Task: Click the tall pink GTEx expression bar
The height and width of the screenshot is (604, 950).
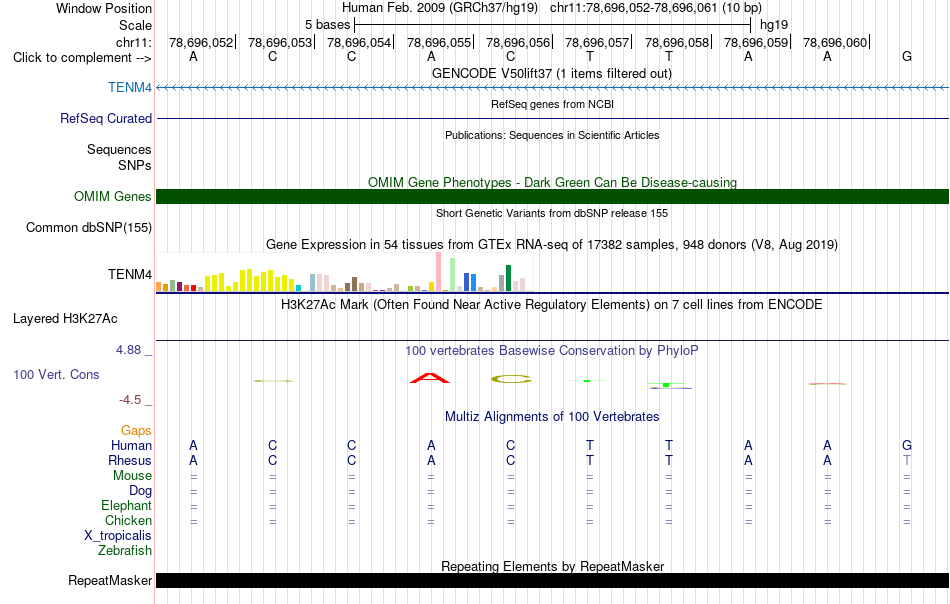Action: pyautogui.click(x=438, y=272)
